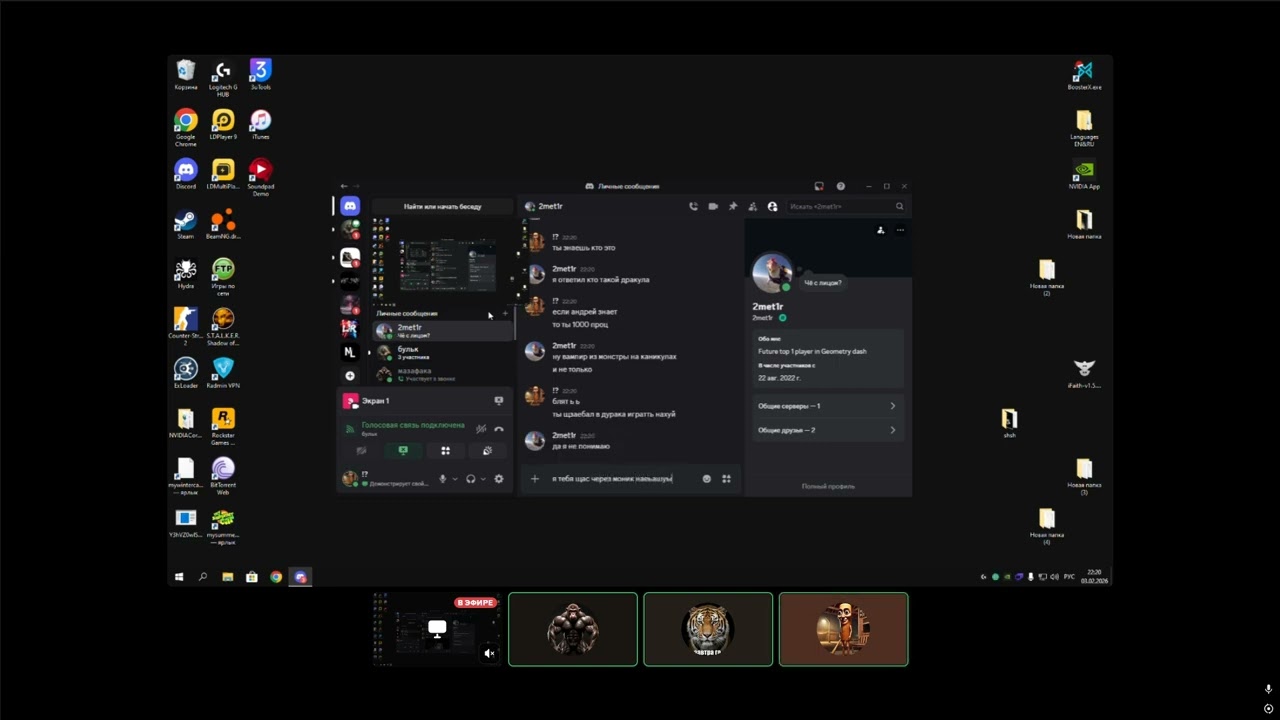Toggle the microphone icon at screen corner

1268,689
